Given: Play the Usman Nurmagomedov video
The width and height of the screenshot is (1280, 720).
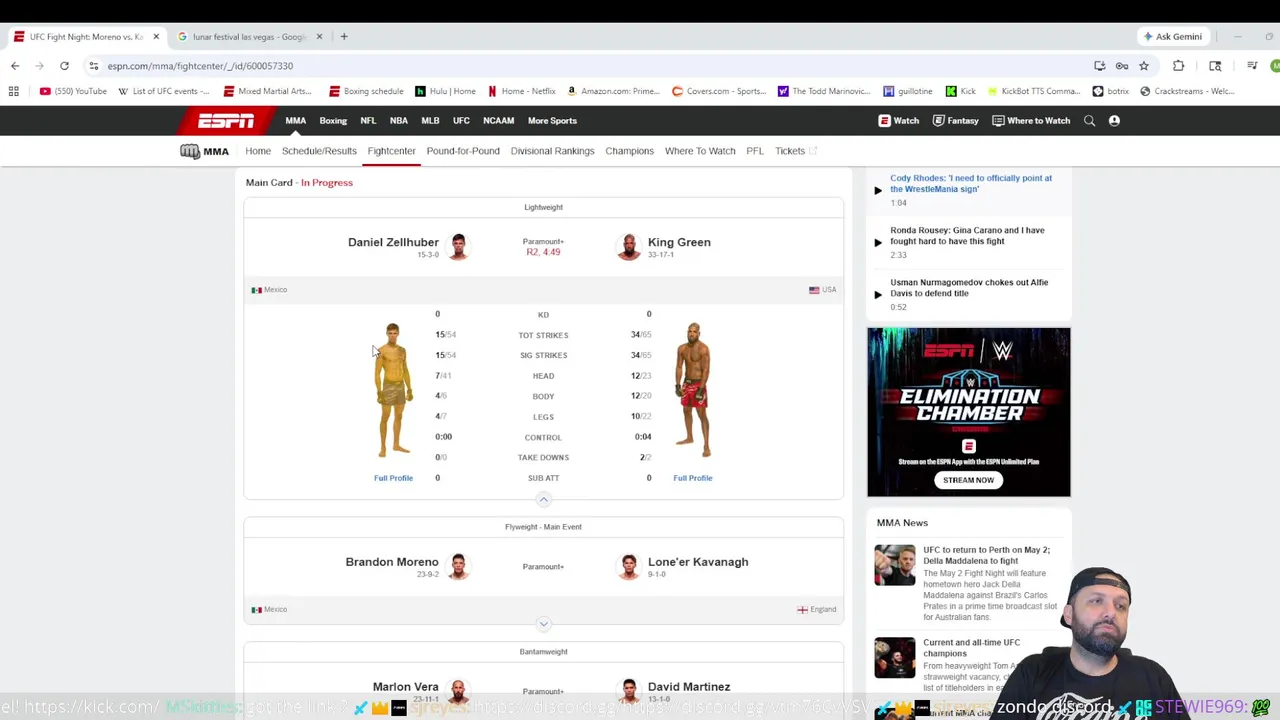Looking at the screenshot, I should coord(878,294).
